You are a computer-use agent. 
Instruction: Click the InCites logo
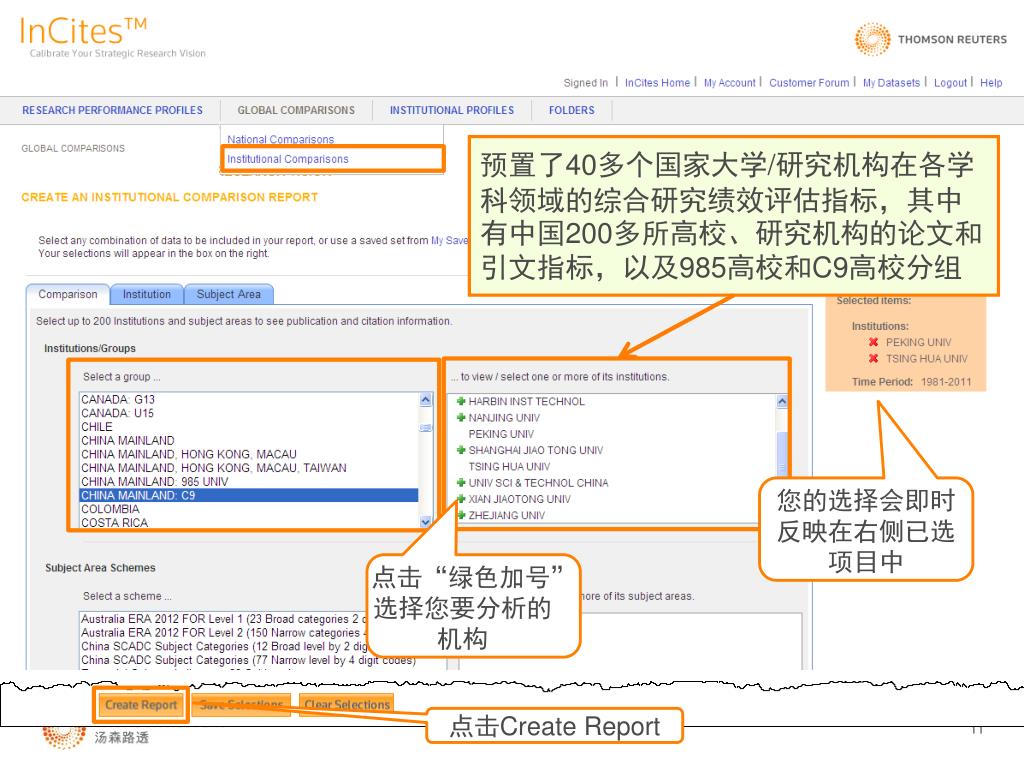pyautogui.click(x=85, y=31)
